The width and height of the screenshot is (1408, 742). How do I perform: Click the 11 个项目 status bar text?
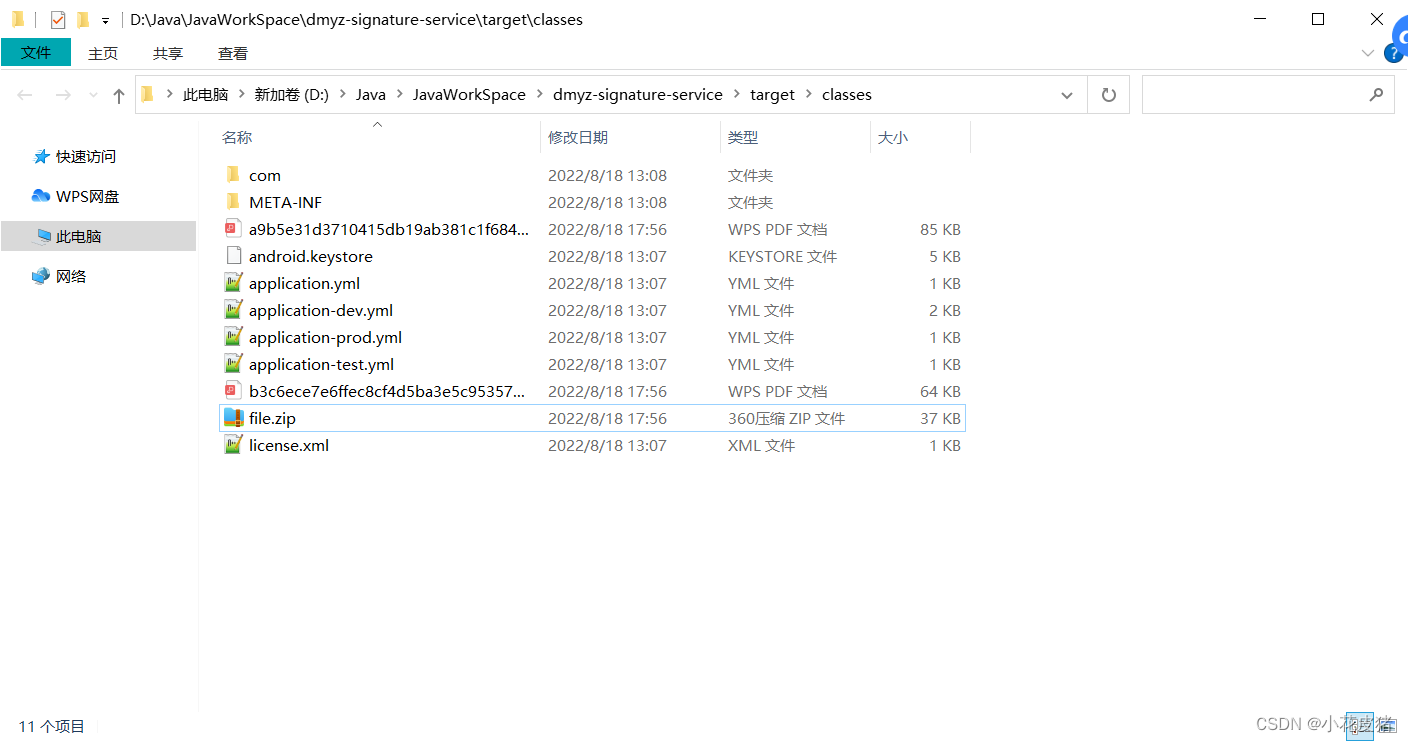52,727
